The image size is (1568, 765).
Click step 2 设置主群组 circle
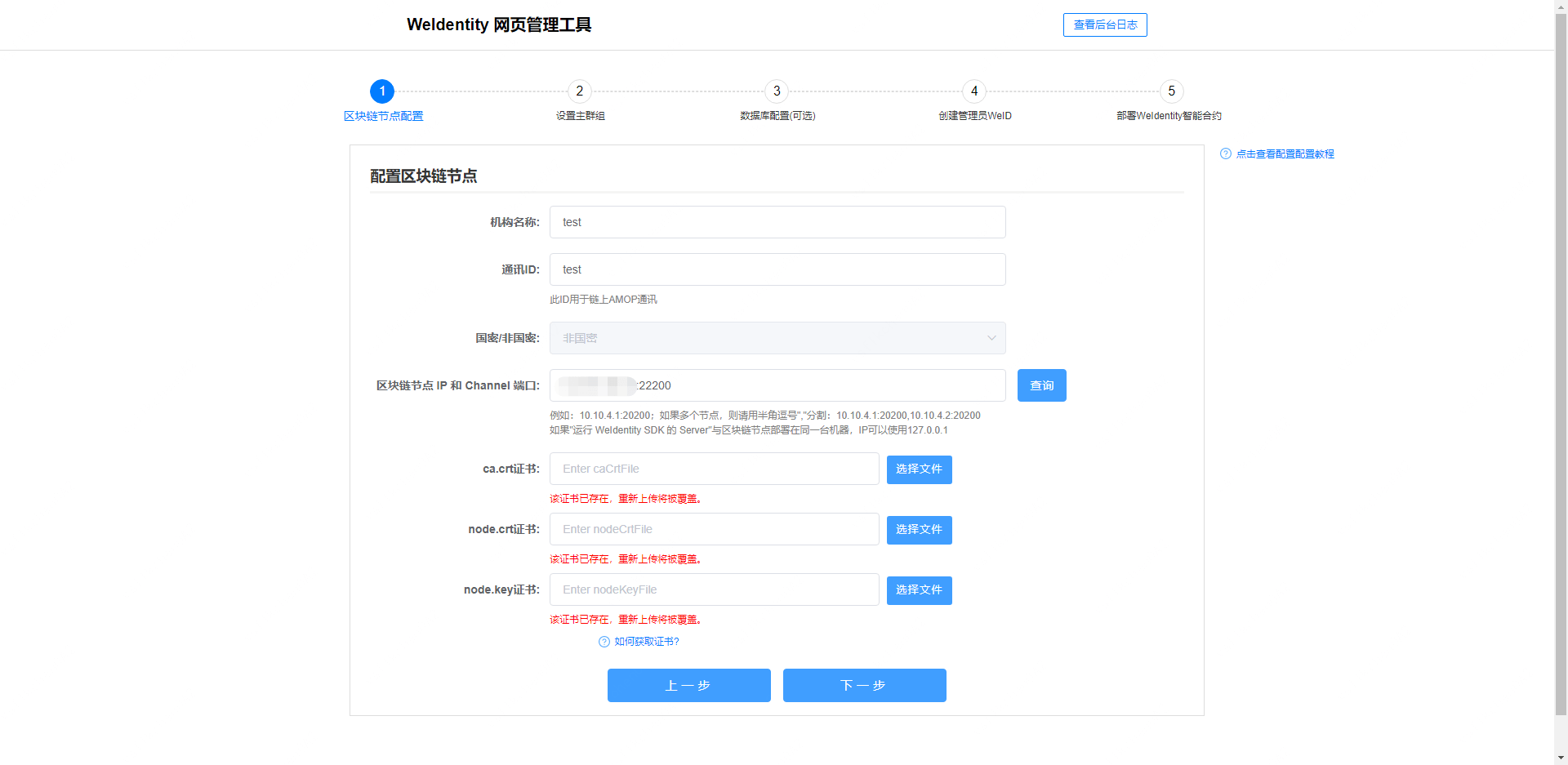(x=579, y=91)
